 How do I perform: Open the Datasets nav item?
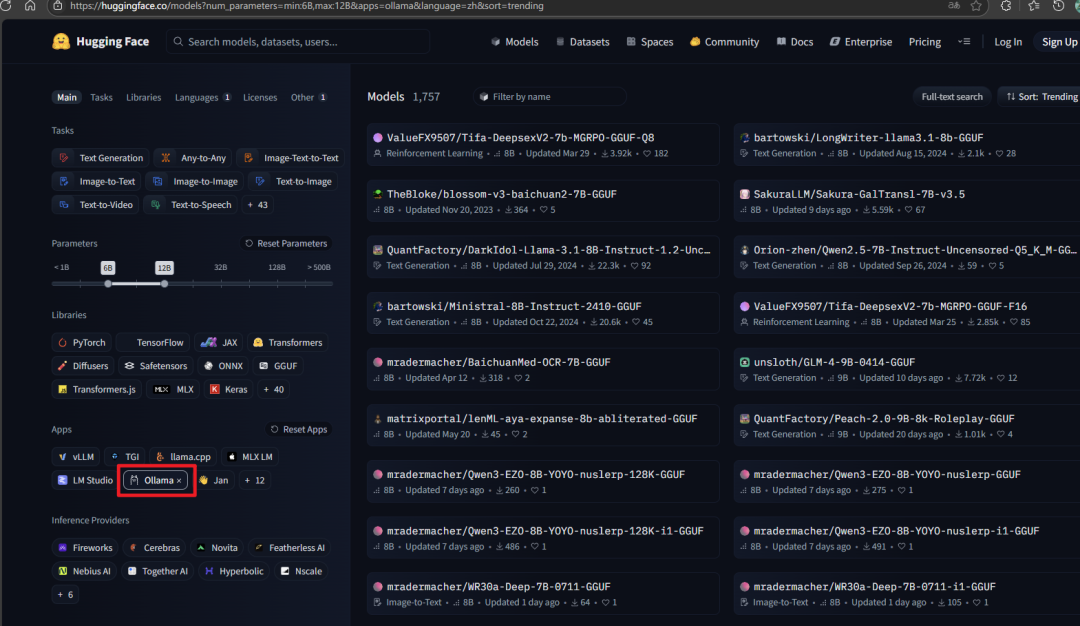click(x=583, y=42)
